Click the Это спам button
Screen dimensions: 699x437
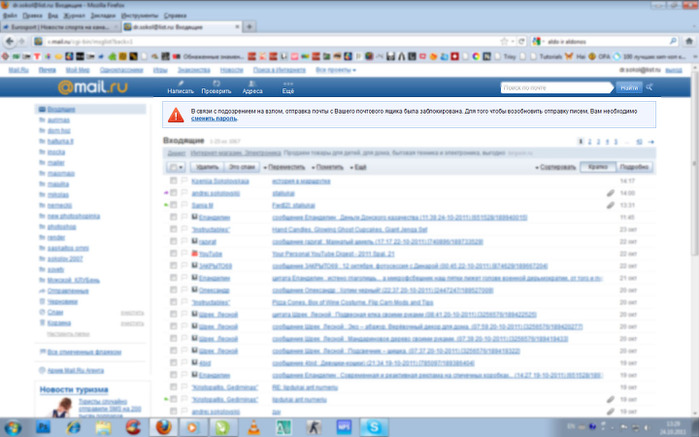[x=242, y=167]
